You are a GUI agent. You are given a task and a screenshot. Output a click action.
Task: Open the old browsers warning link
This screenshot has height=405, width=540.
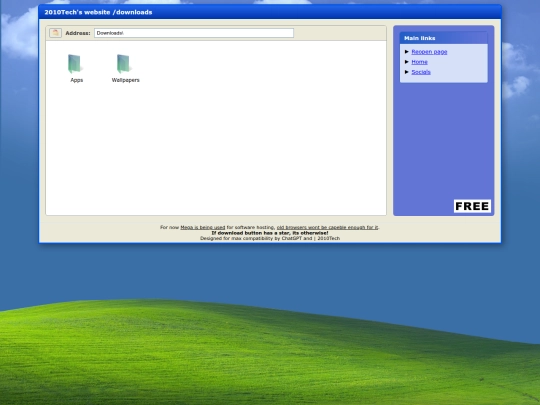point(327,227)
